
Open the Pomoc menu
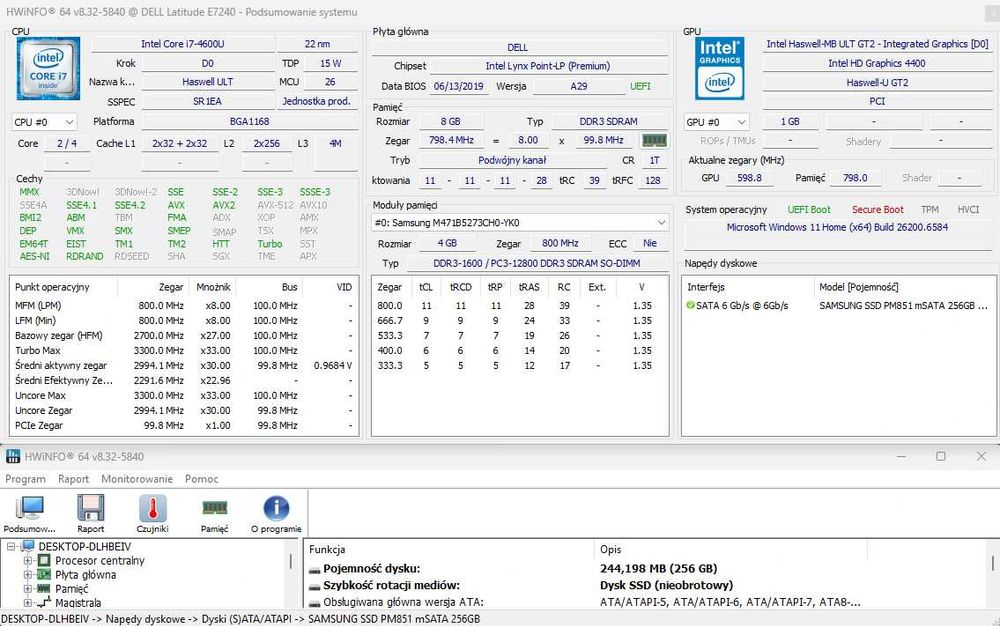click(202, 479)
